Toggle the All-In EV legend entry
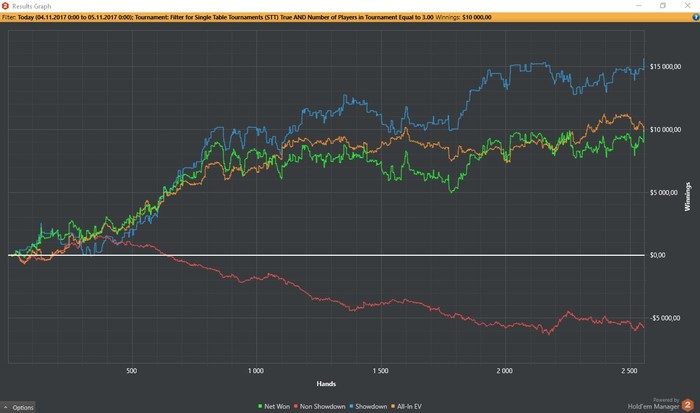 pyautogui.click(x=406, y=406)
